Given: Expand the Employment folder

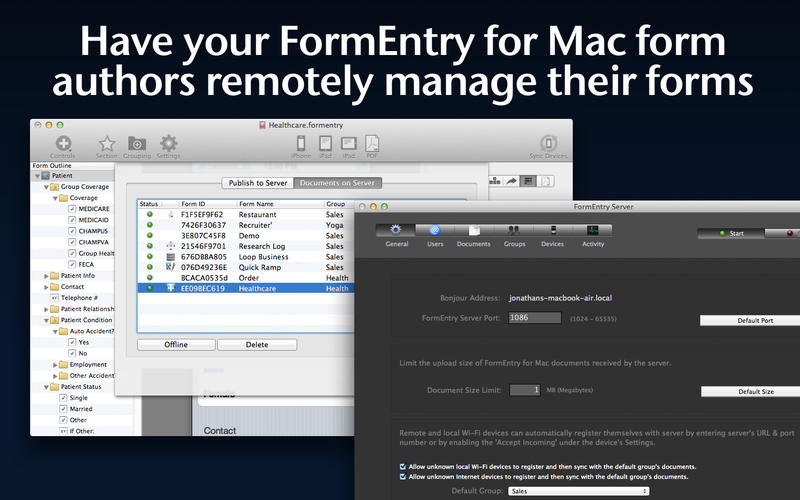Looking at the screenshot, I should [55, 365].
